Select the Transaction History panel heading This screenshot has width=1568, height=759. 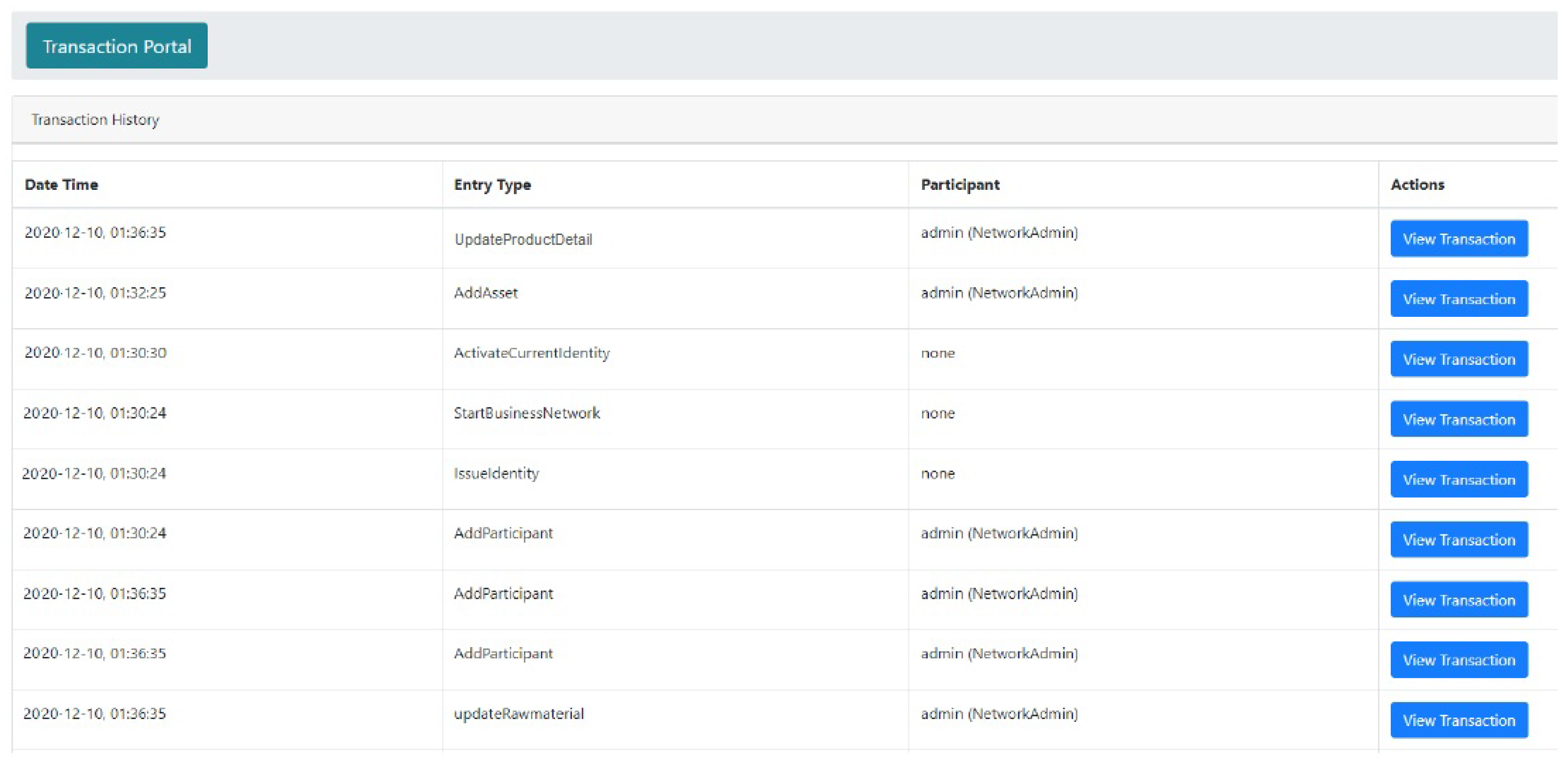[96, 120]
